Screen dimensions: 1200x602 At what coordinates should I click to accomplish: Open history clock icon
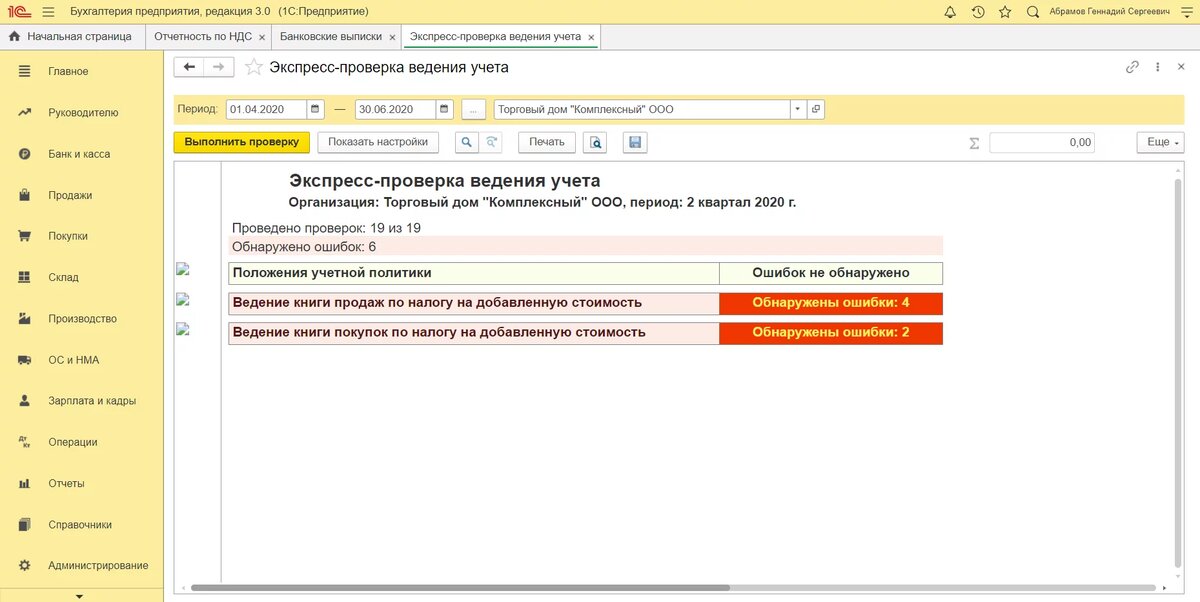point(977,11)
